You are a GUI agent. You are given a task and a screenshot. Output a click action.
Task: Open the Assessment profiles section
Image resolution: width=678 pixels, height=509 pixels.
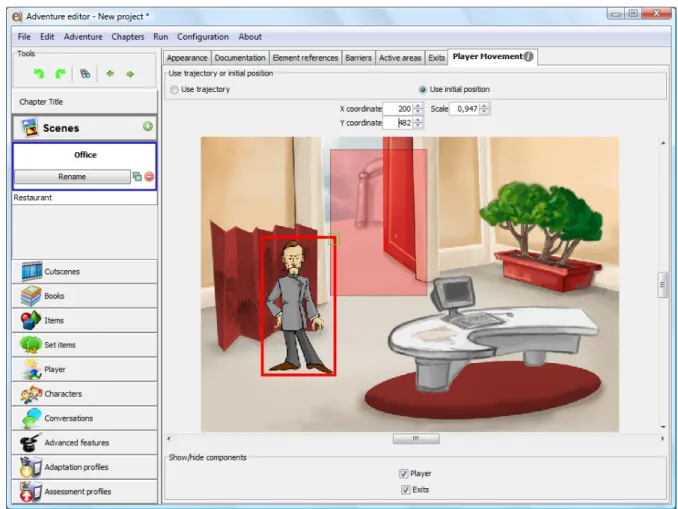[84, 491]
